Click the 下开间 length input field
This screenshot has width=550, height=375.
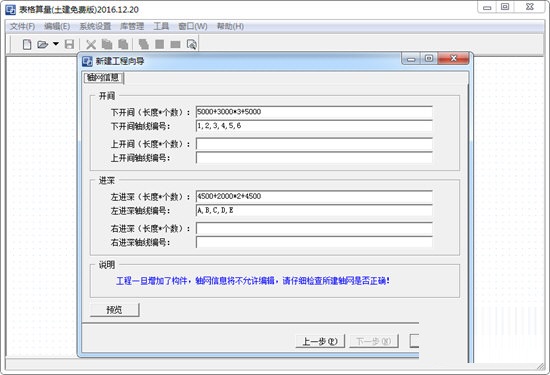tap(314, 112)
